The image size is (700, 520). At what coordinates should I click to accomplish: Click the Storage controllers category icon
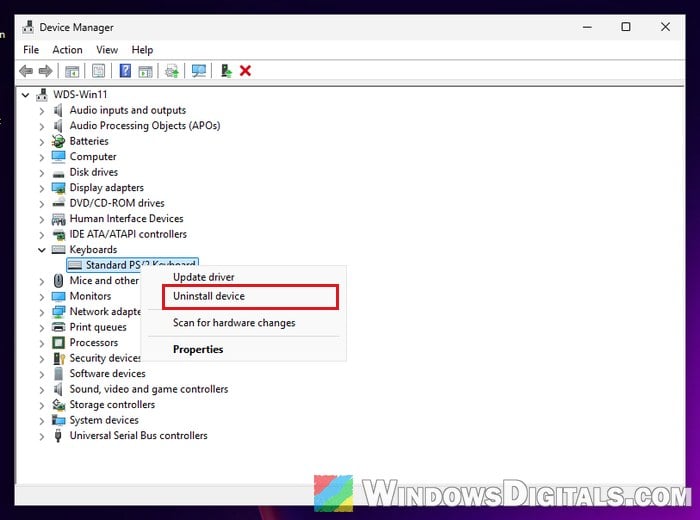58,405
